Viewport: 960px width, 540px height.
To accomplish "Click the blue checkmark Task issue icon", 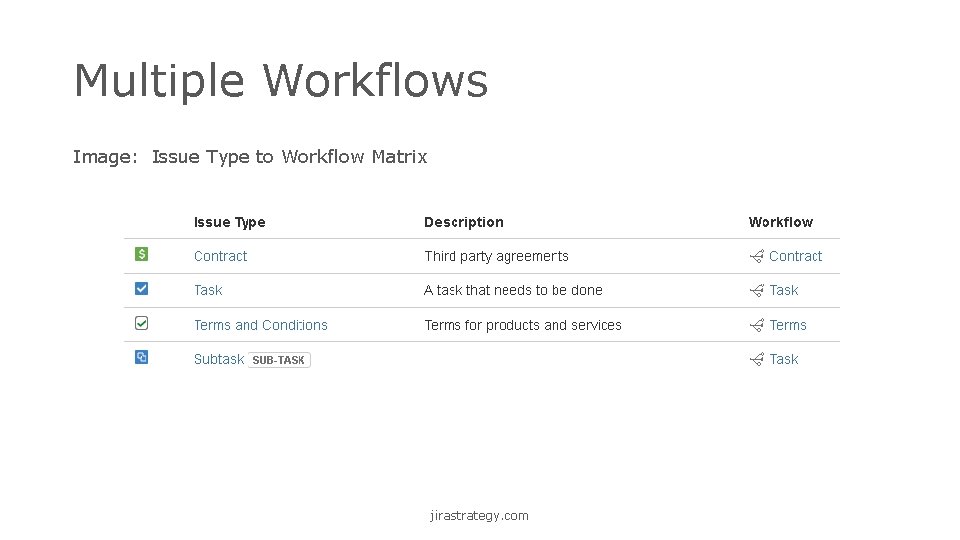I will click(x=141, y=289).
